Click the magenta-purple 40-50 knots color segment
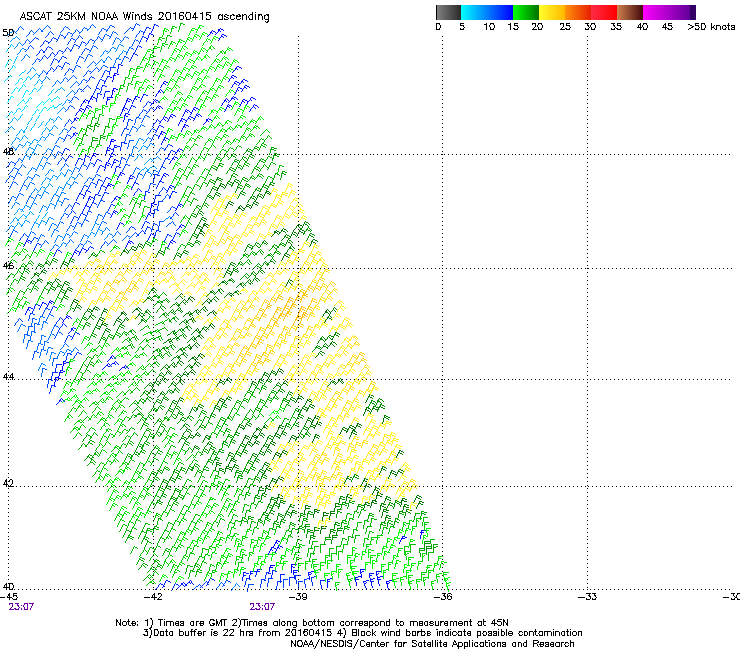 coord(669,12)
